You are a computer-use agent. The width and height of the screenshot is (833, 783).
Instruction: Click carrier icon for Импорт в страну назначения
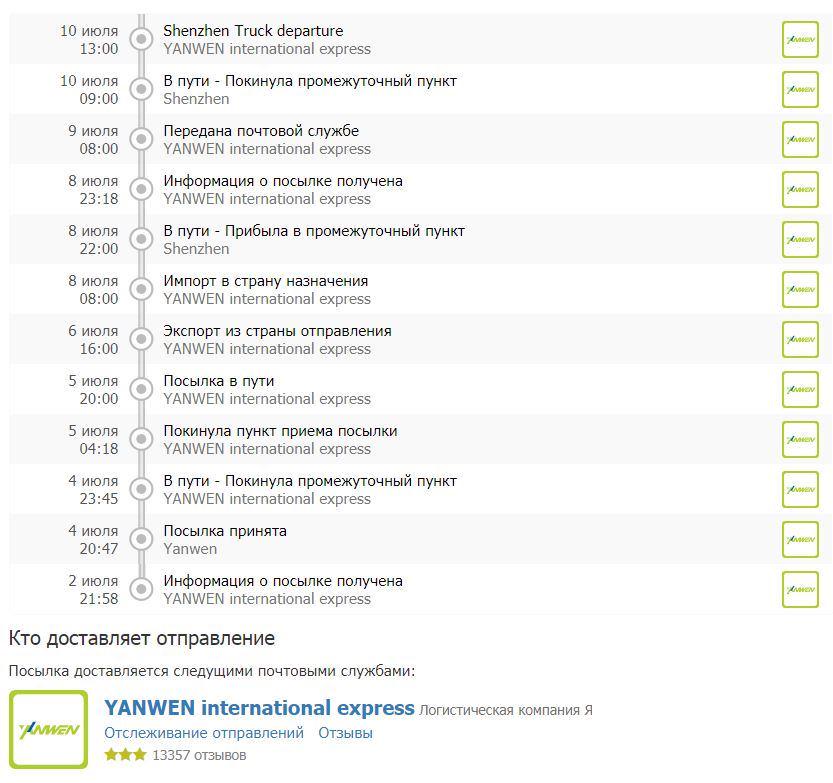800,290
